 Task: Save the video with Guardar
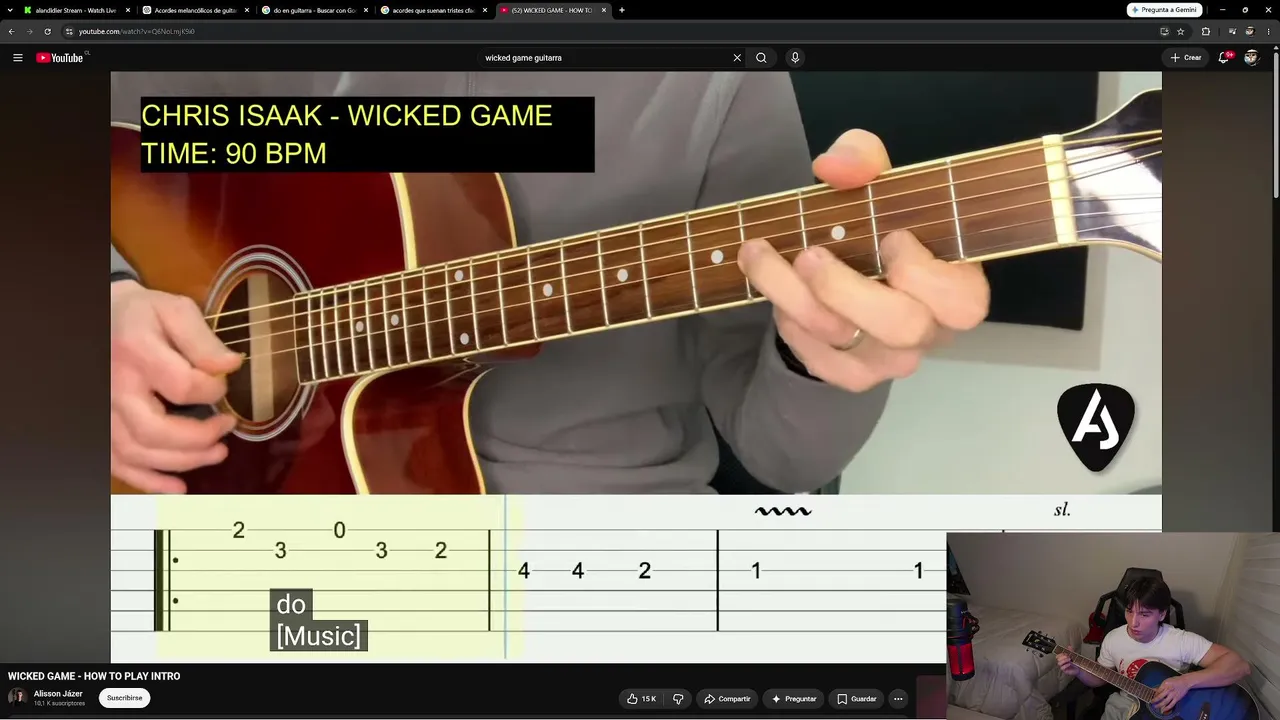pos(857,699)
